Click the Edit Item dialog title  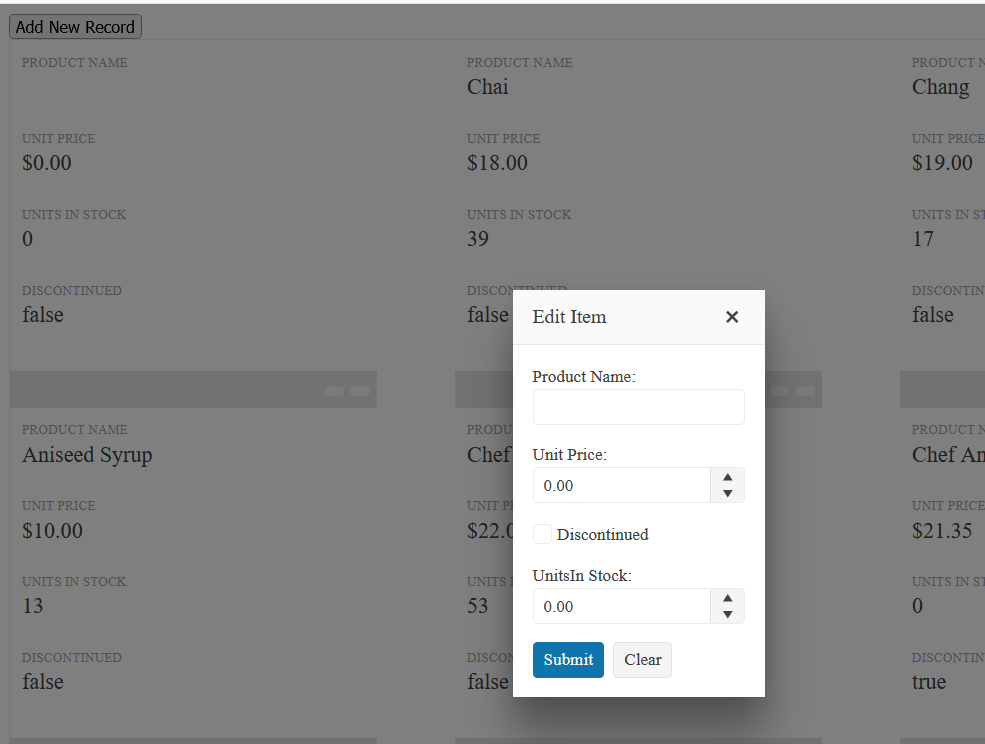[569, 317]
